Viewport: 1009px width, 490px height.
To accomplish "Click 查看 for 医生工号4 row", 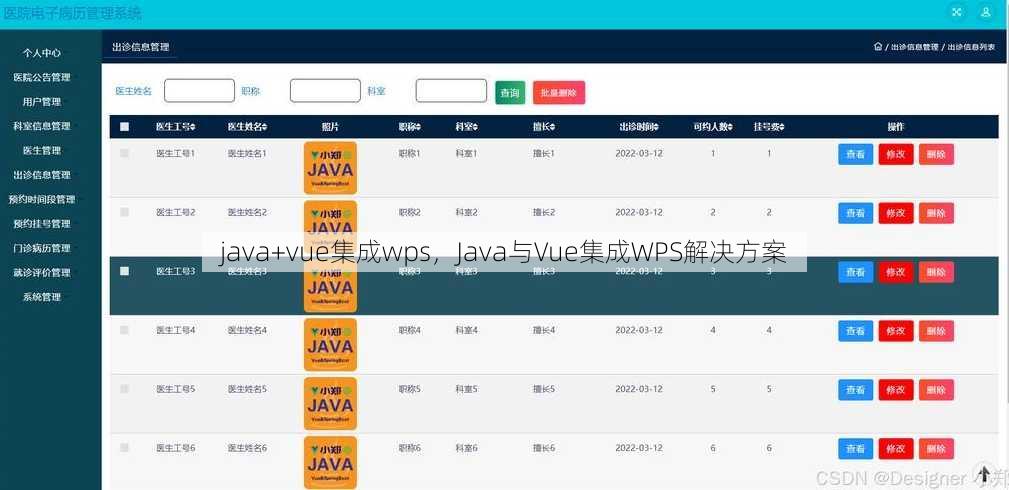I will pos(855,331).
